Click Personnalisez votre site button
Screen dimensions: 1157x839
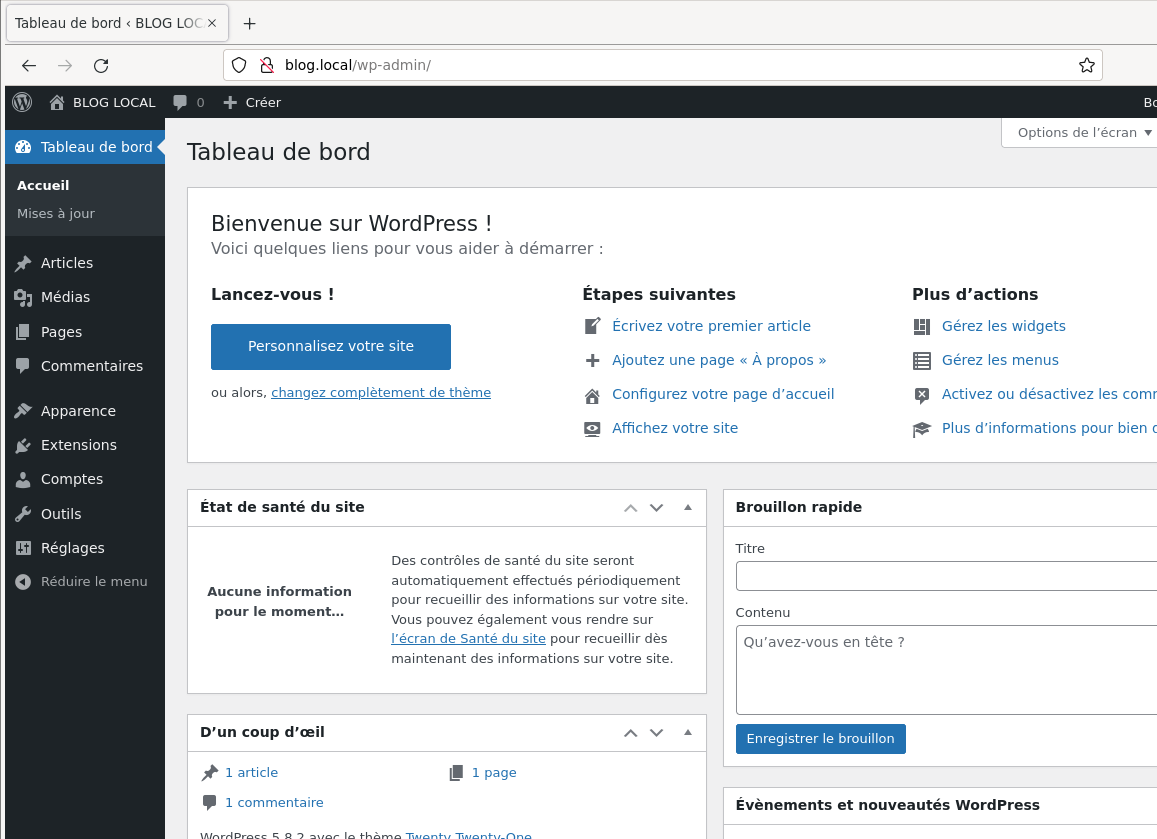tap(331, 347)
